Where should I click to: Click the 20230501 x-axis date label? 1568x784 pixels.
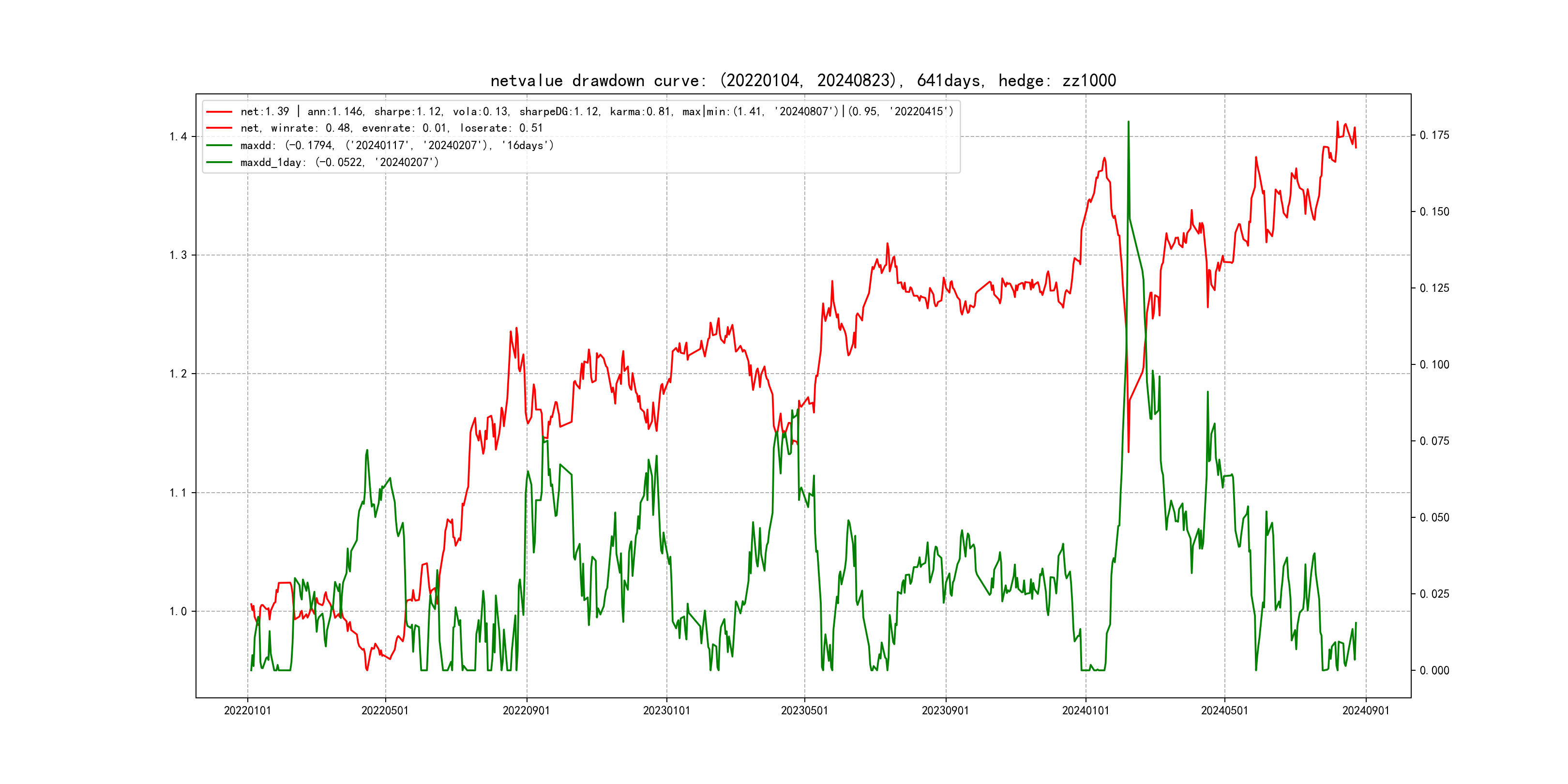[x=804, y=710]
